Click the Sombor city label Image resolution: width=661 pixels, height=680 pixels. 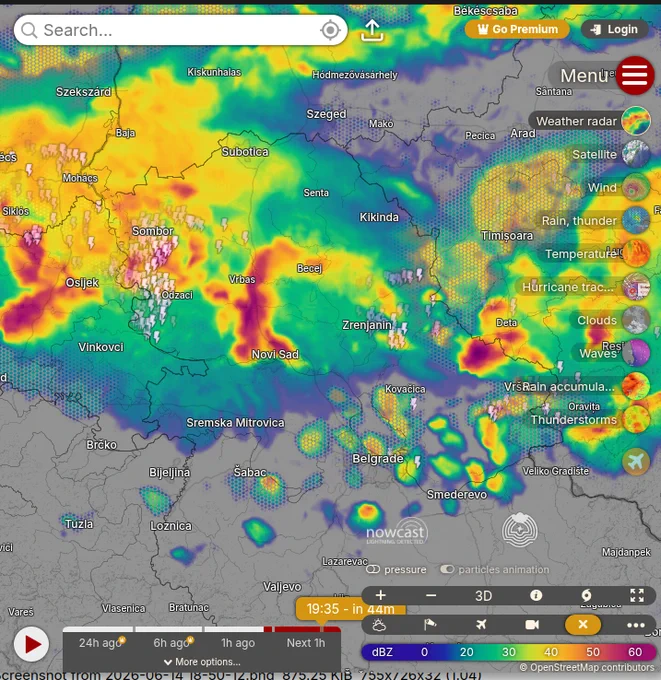(153, 231)
